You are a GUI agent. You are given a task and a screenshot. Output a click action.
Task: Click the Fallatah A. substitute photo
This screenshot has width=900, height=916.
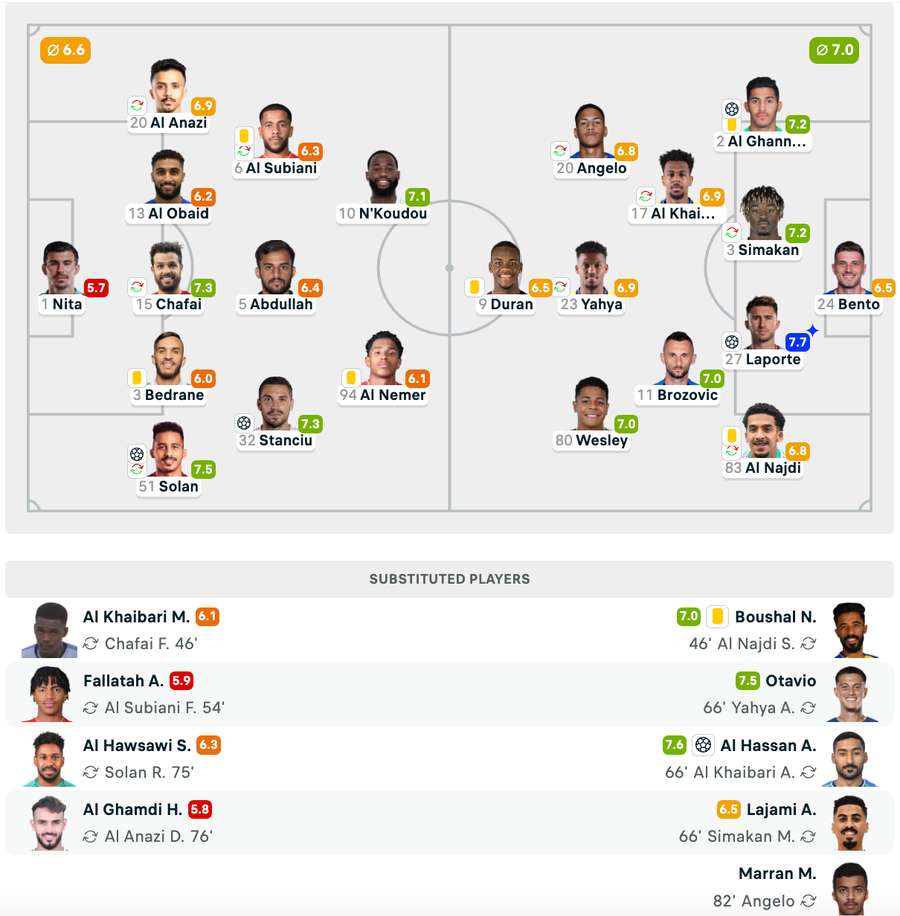click(x=49, y=694)
